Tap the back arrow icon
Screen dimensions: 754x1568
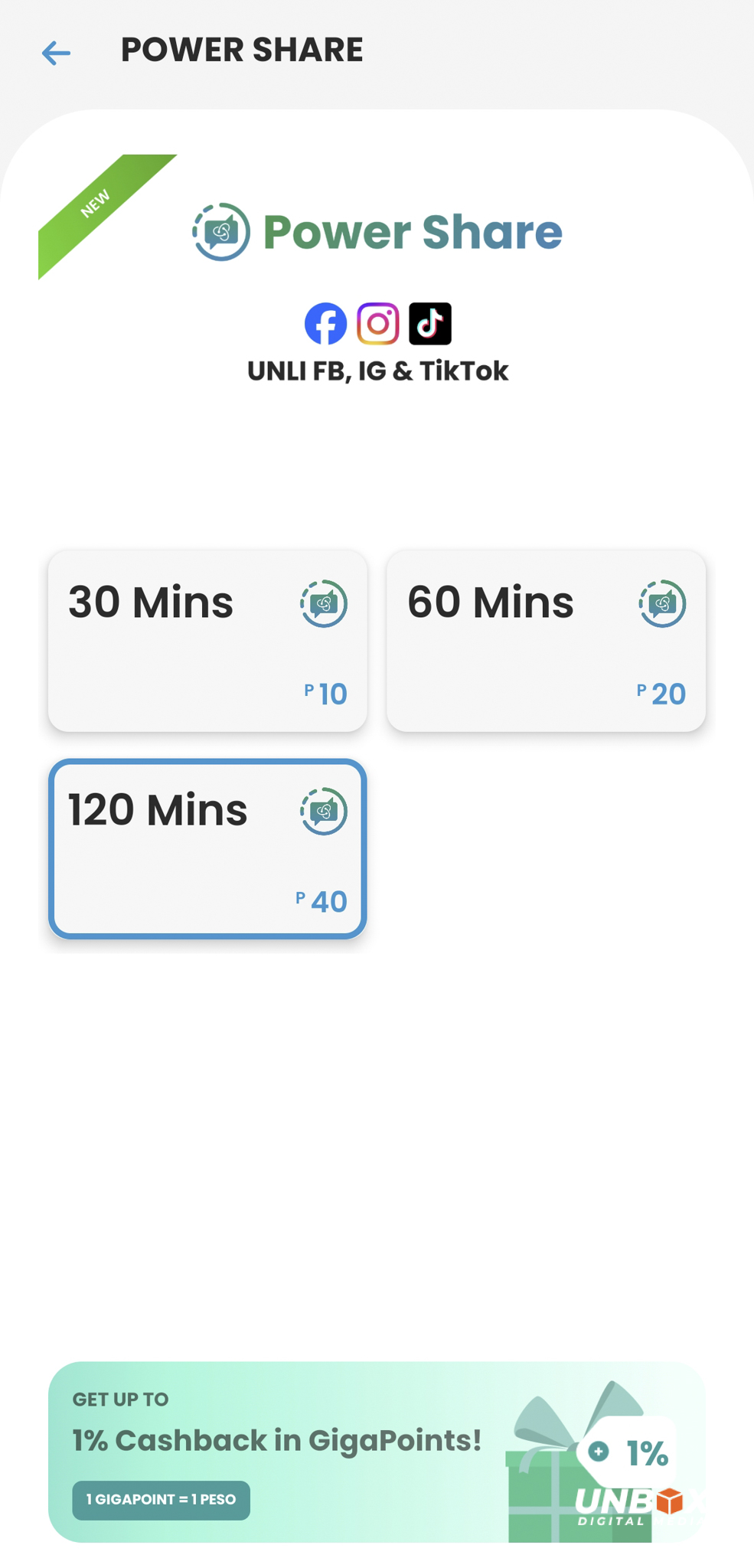point(56,53)
